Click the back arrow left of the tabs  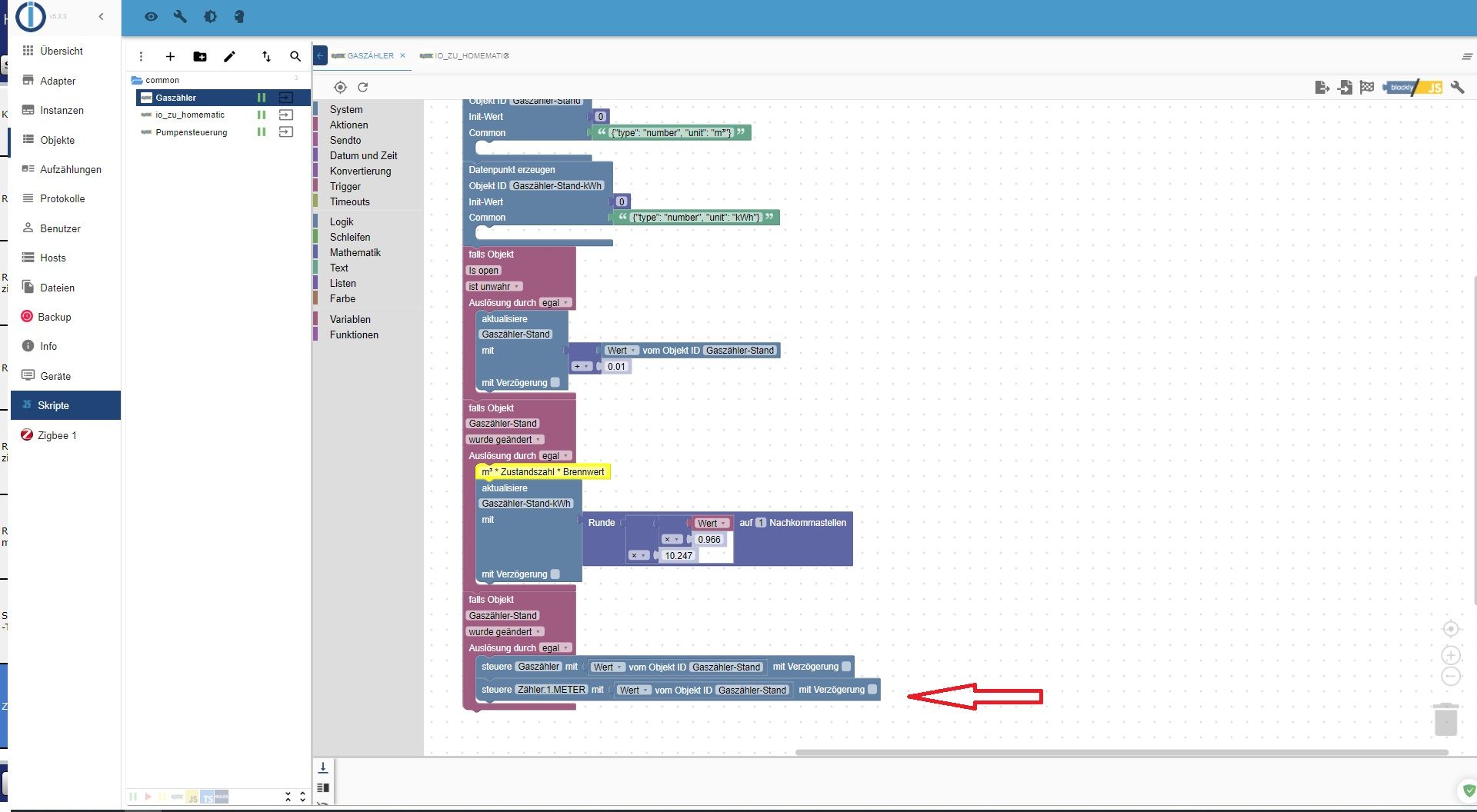point(320,55)
